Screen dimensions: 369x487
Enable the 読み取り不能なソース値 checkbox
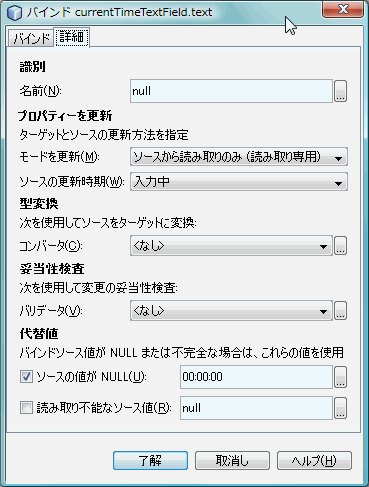[x=26, y=408]
